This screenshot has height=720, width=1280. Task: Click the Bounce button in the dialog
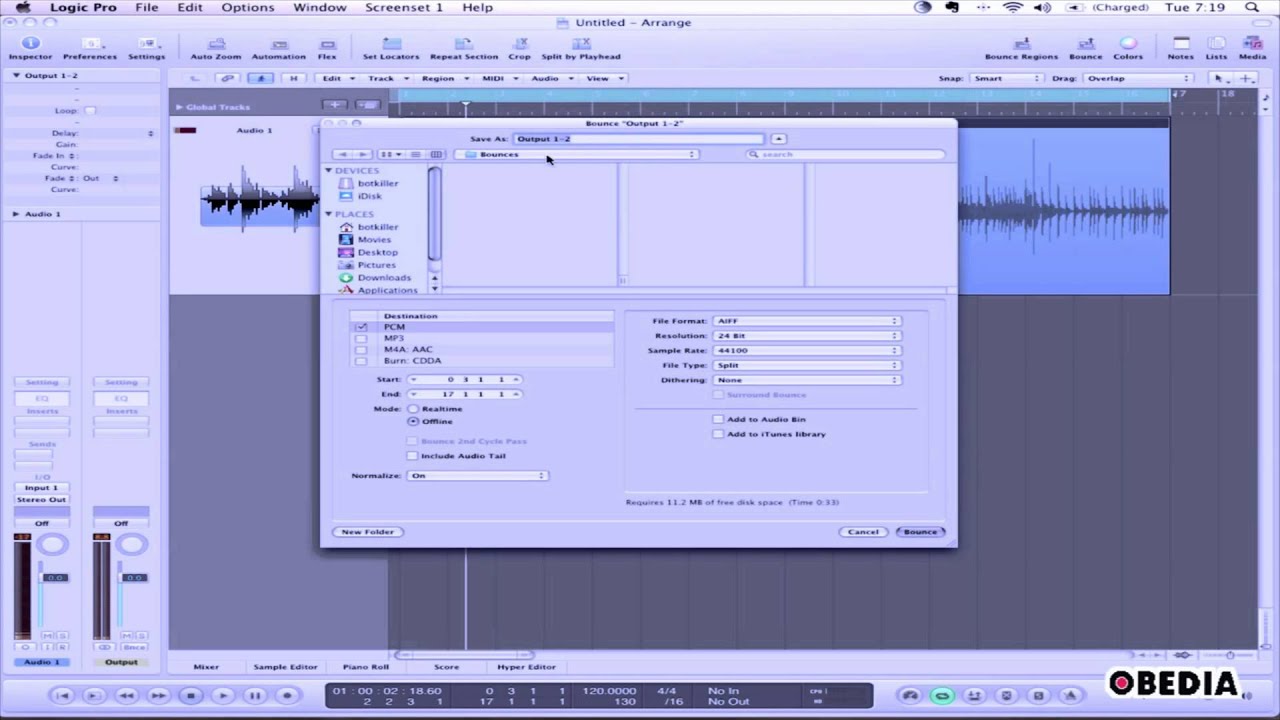920,532
